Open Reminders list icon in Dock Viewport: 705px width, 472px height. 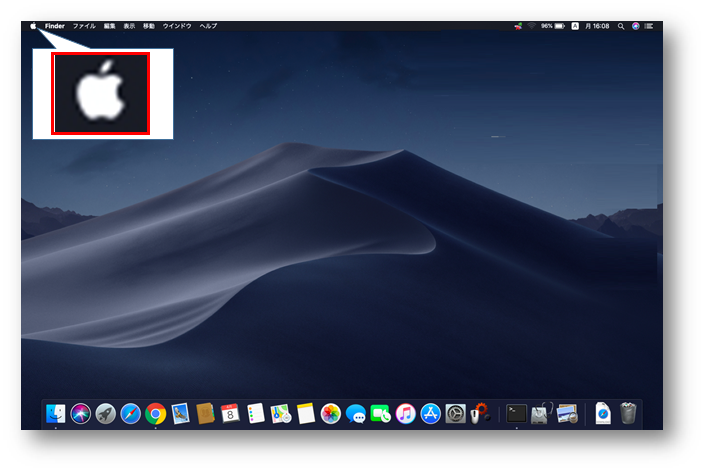[x=255, y=414]
